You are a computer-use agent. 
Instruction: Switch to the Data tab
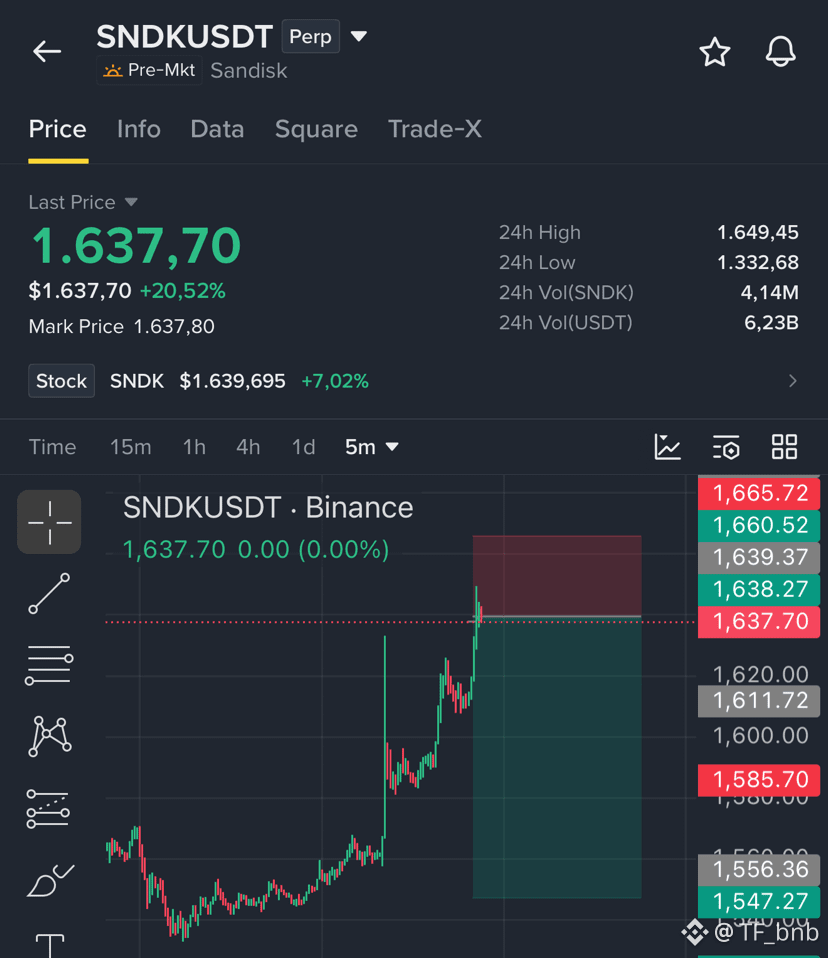(x=217, y=130)
